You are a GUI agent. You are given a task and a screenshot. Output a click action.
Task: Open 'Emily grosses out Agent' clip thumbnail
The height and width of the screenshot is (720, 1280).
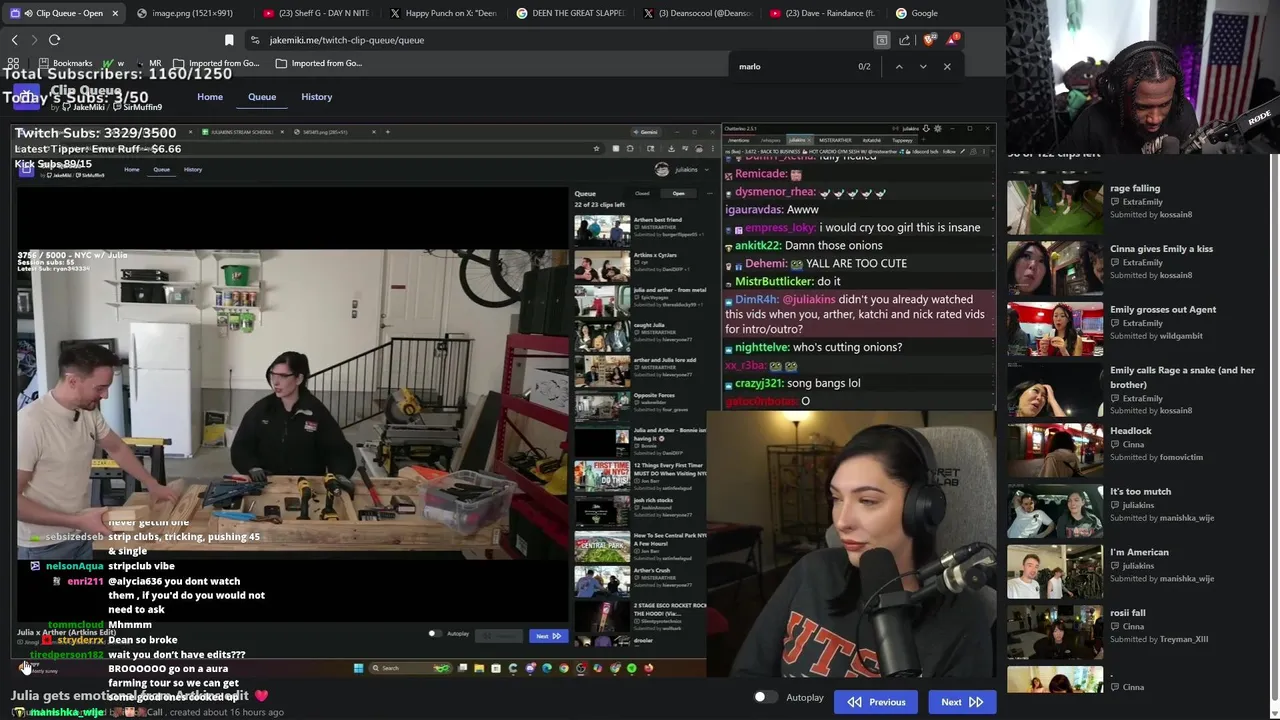pyautogui.click(x=1055, y=328)
